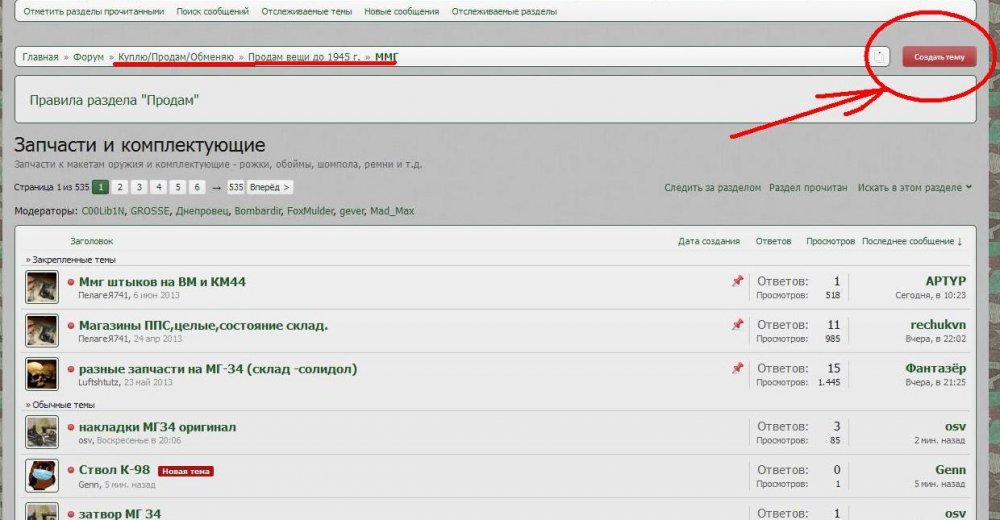Click the page icon beside the breadcrumb bar
This screenshot has height=520, width=1000.
coord(879,57)
